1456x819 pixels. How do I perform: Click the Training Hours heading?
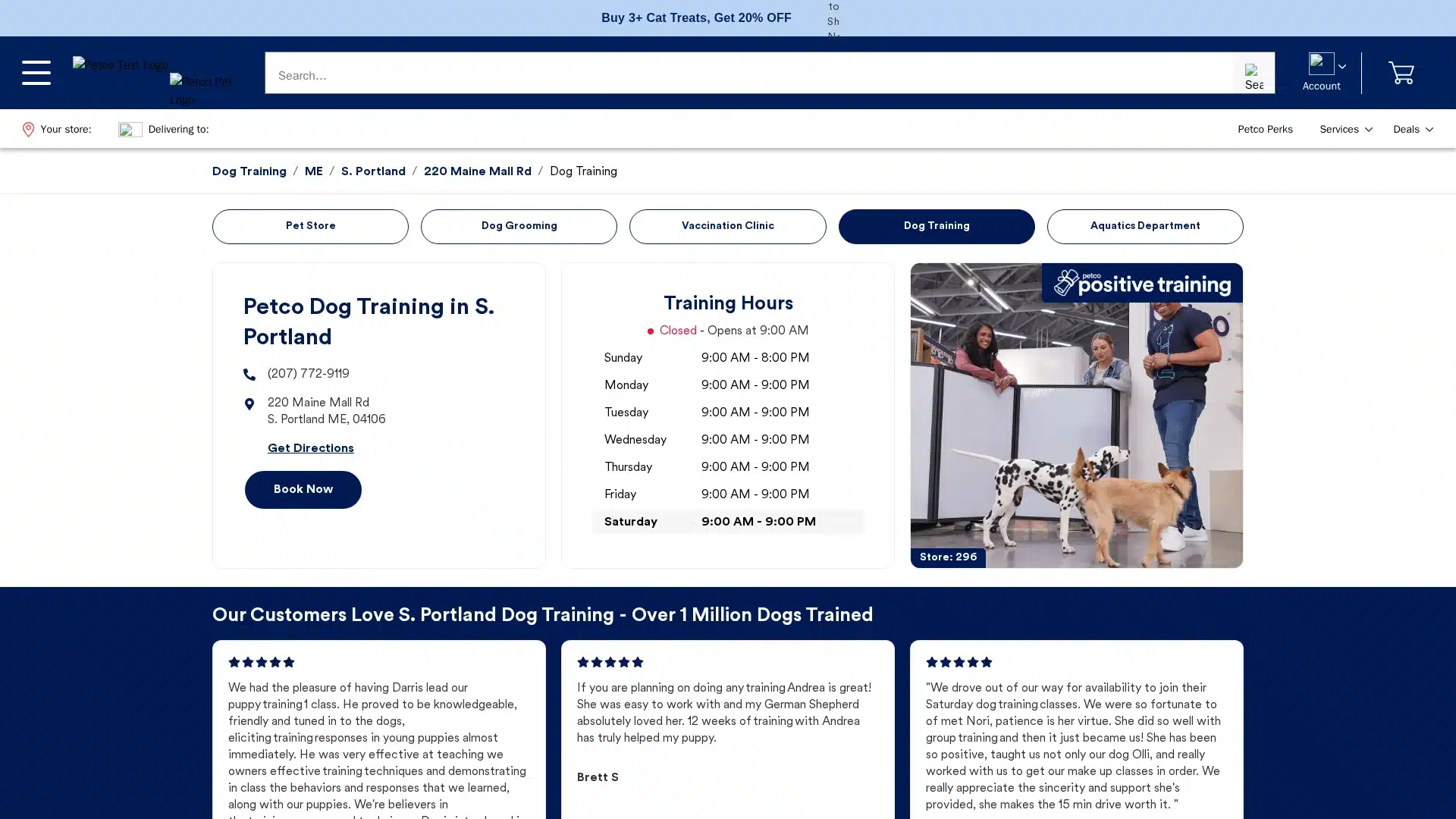click(728, 303)
